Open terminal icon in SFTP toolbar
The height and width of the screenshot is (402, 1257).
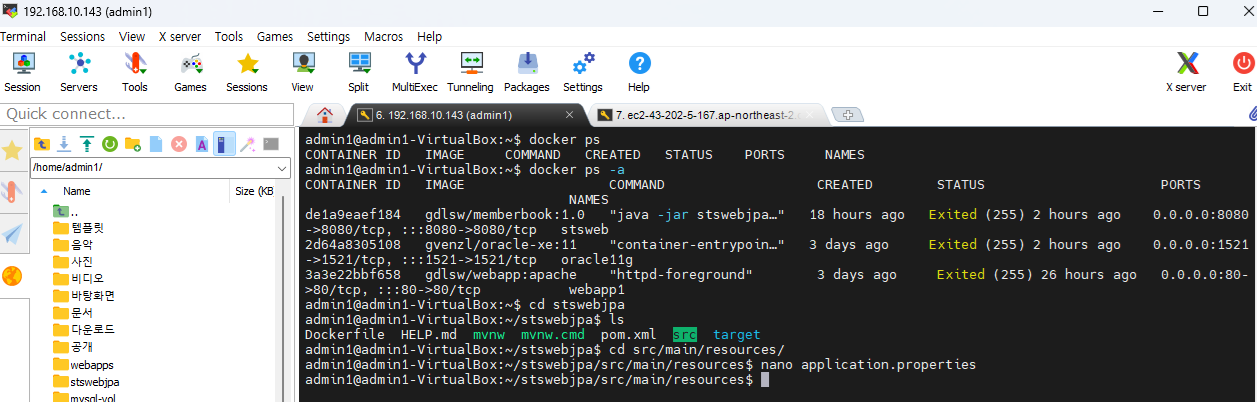270,144
